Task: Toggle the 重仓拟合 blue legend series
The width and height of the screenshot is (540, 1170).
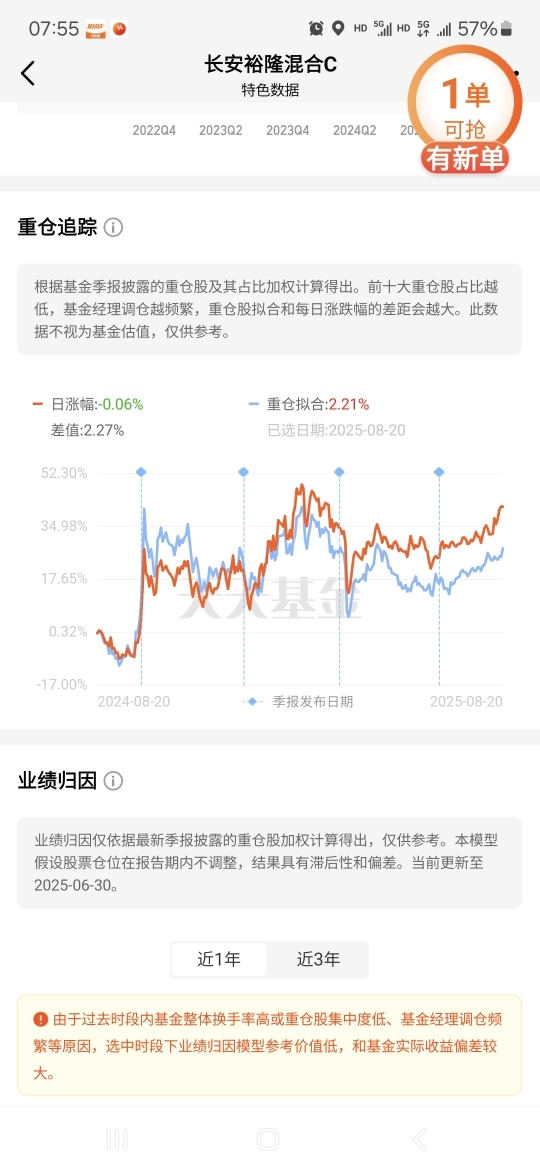Action: point(309,404)
